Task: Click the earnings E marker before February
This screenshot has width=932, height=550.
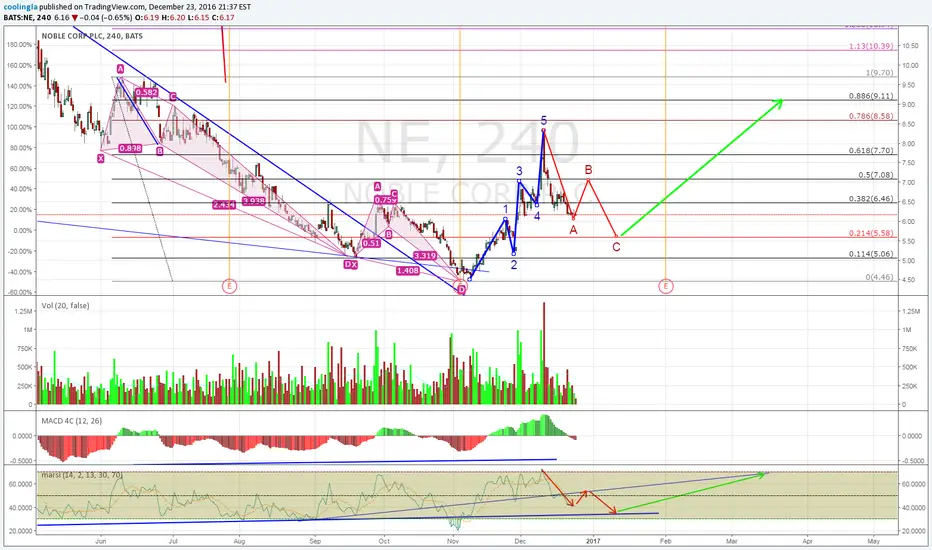Action: [x=665, y=287]
